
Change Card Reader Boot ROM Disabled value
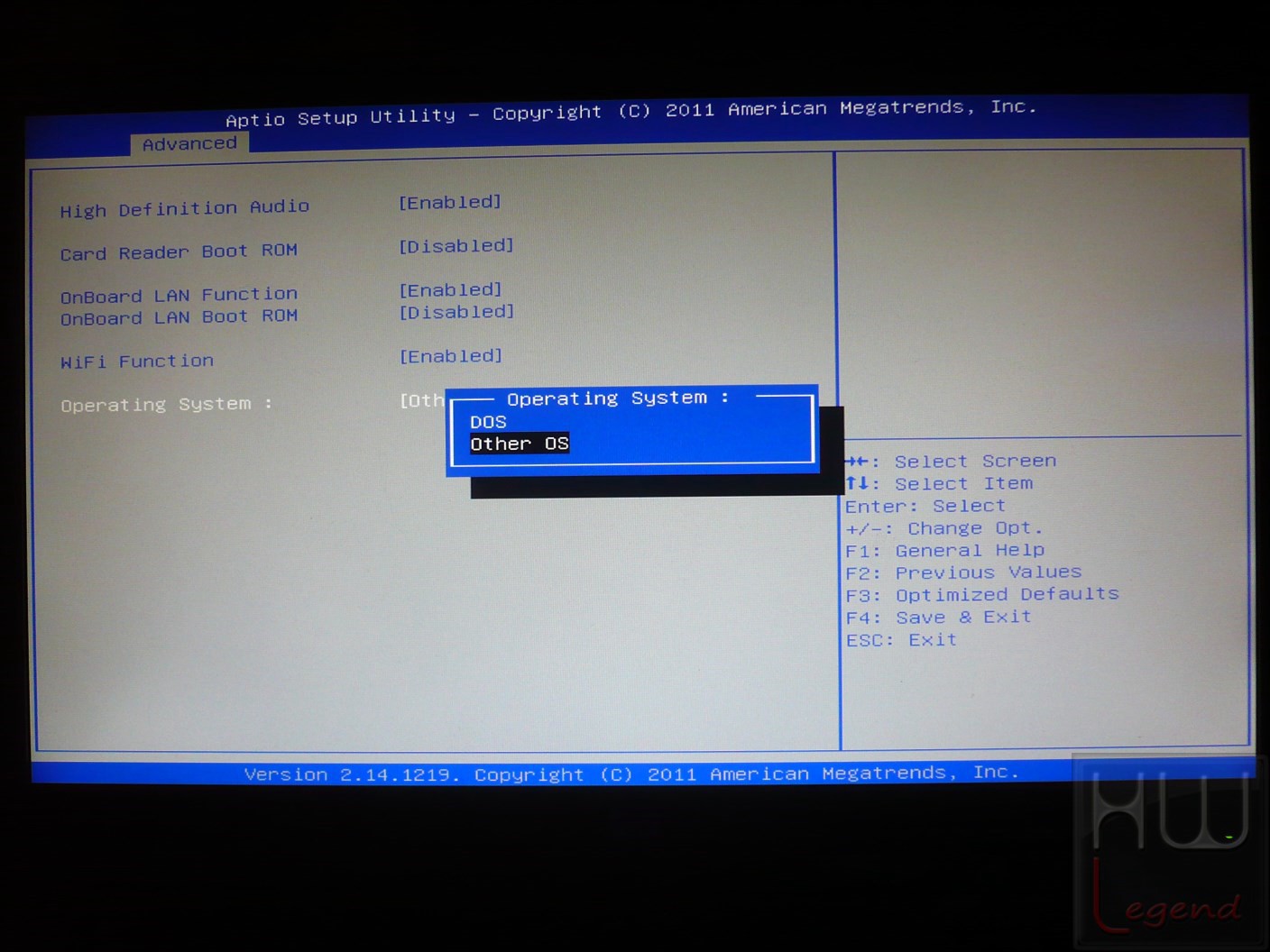456,245
